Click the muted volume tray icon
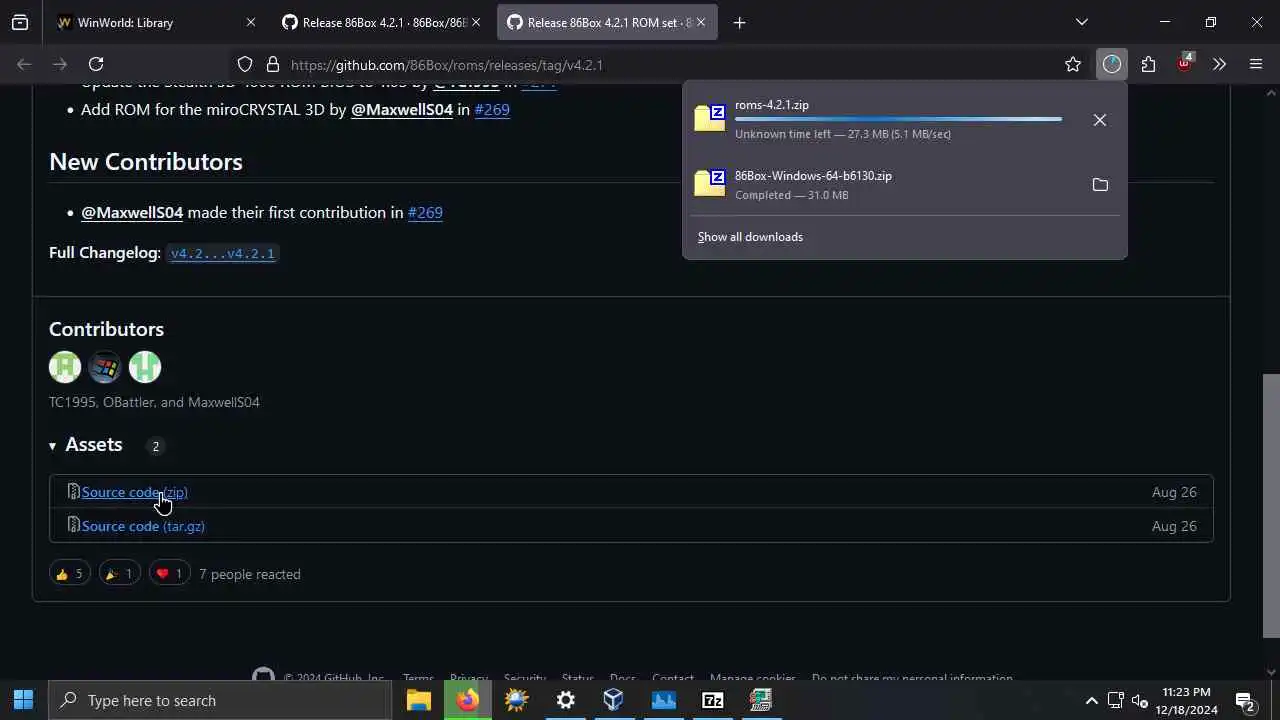1280x720 pixels. click(1139, 700)
